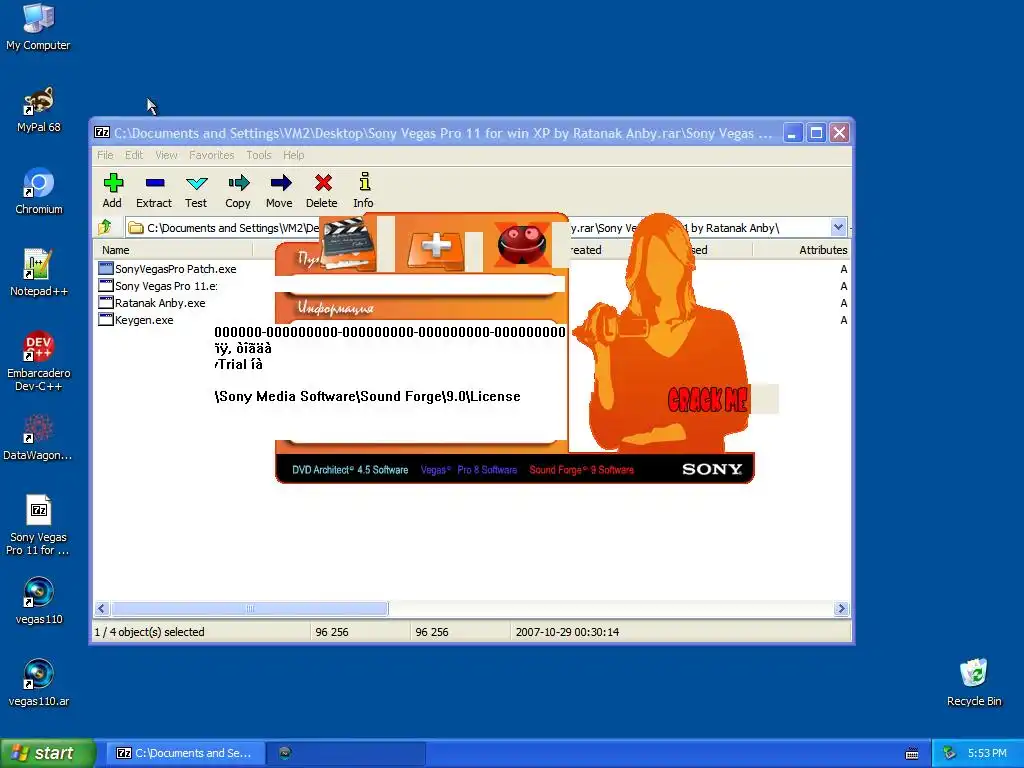Click the horizontal scrollbar thumb
The image size is (1024, 768).
[249, 608]
